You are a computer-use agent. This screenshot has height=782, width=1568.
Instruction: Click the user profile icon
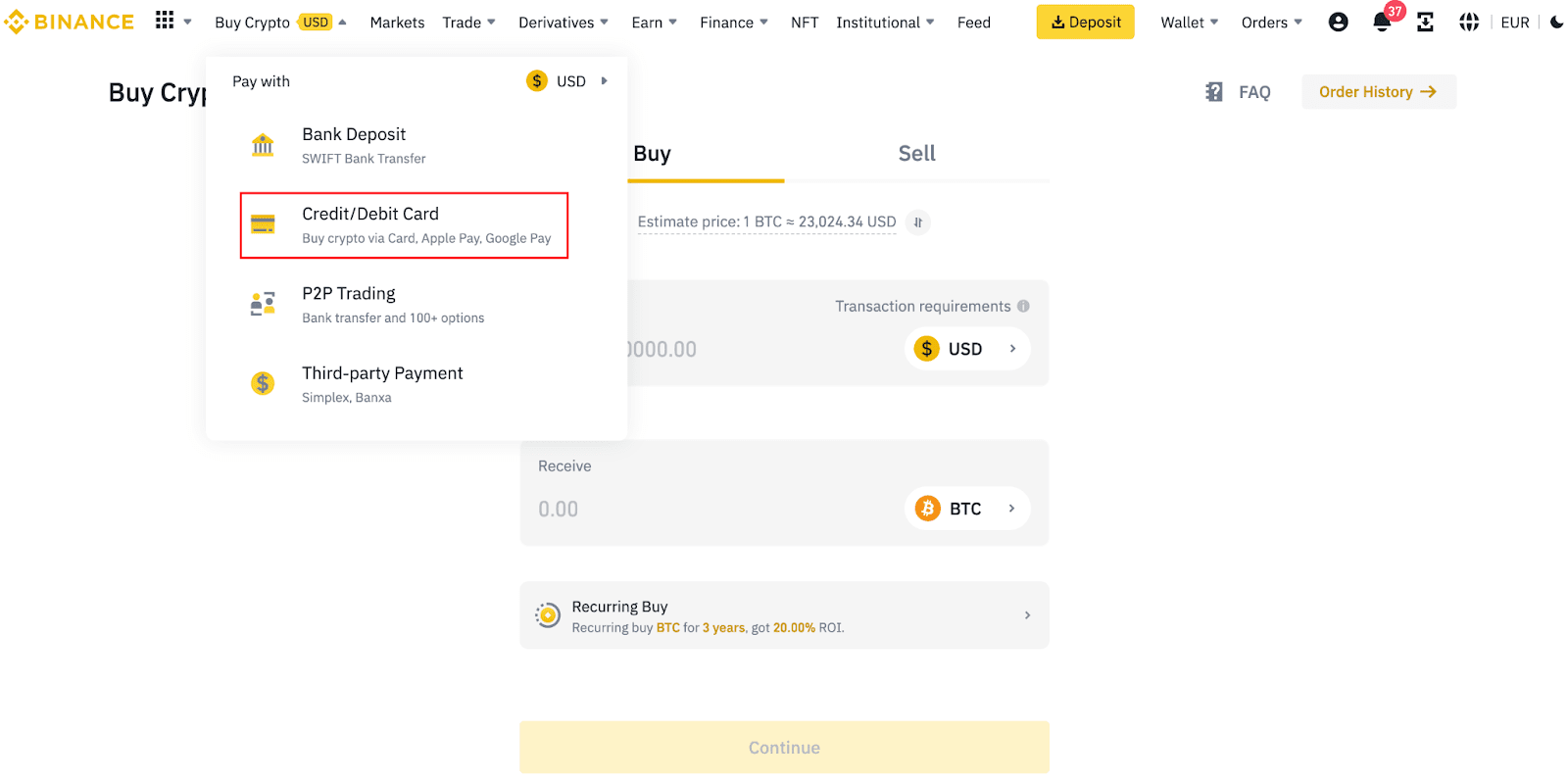(1338, 22)
